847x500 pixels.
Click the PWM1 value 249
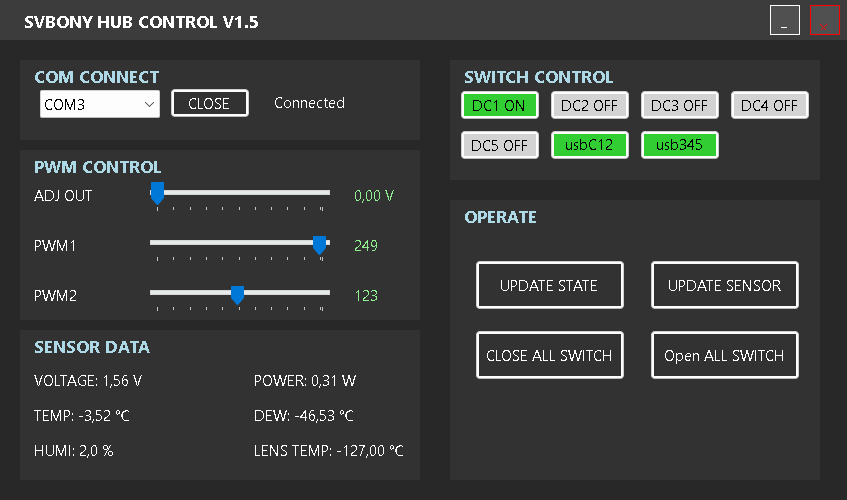tap(366, 246)
